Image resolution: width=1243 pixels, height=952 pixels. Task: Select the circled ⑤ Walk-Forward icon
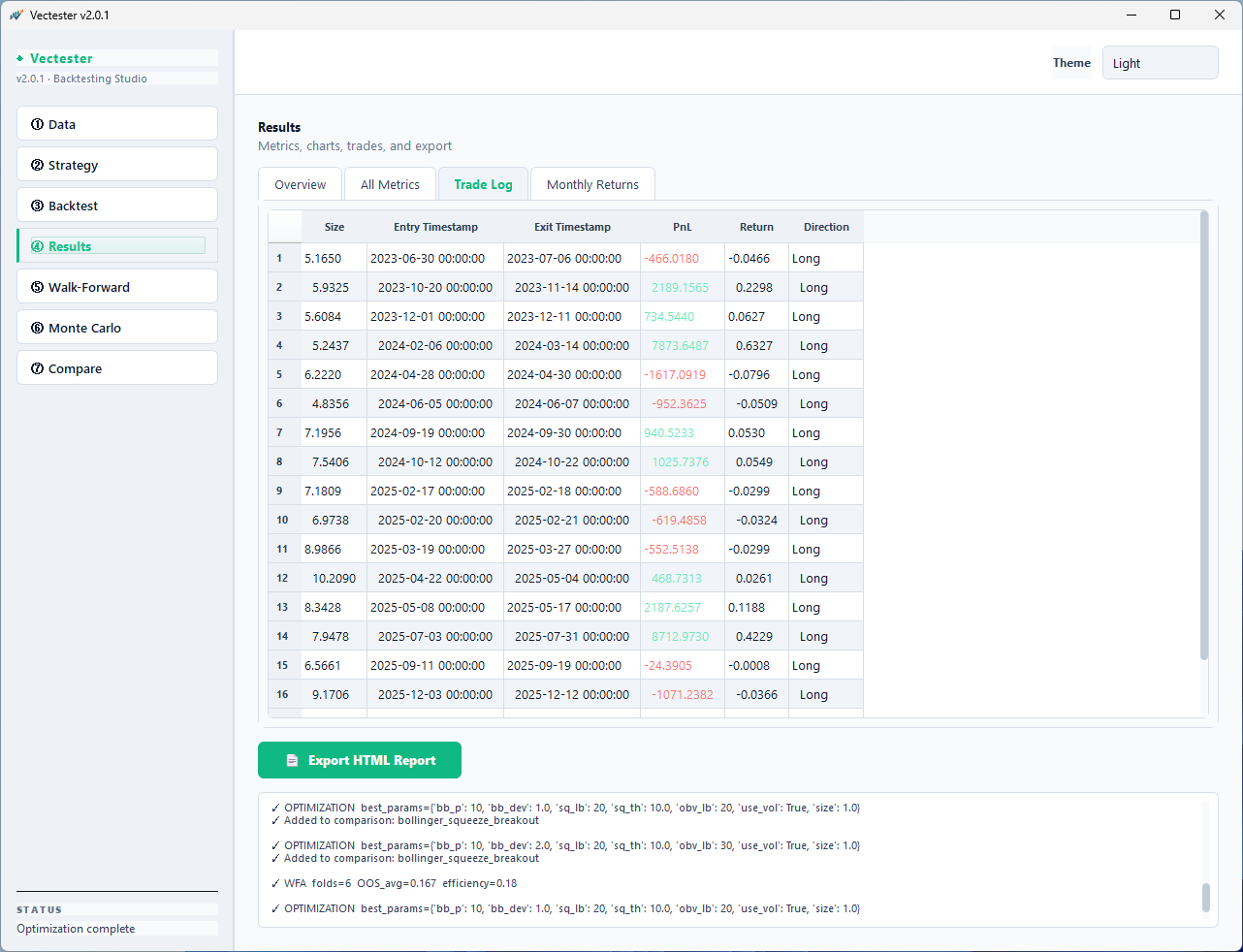(38, 286)
